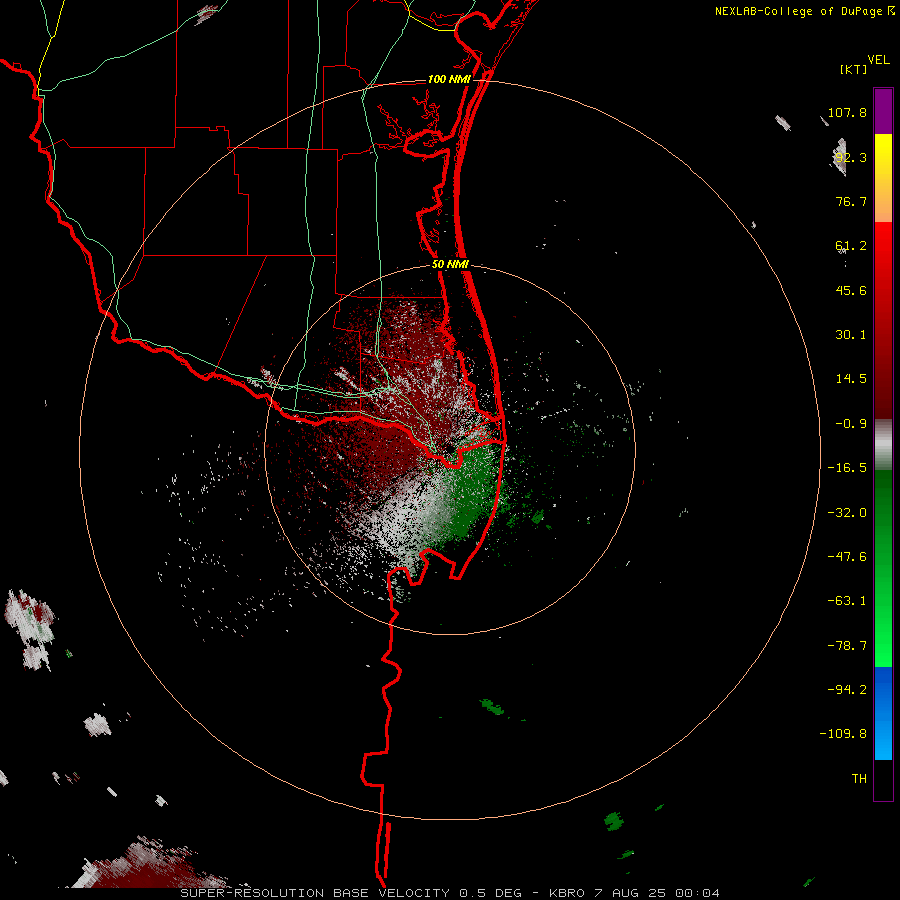Click the -94.2 legend value
This screenshot has height=900, width=900.
click(x=847, y=690)
